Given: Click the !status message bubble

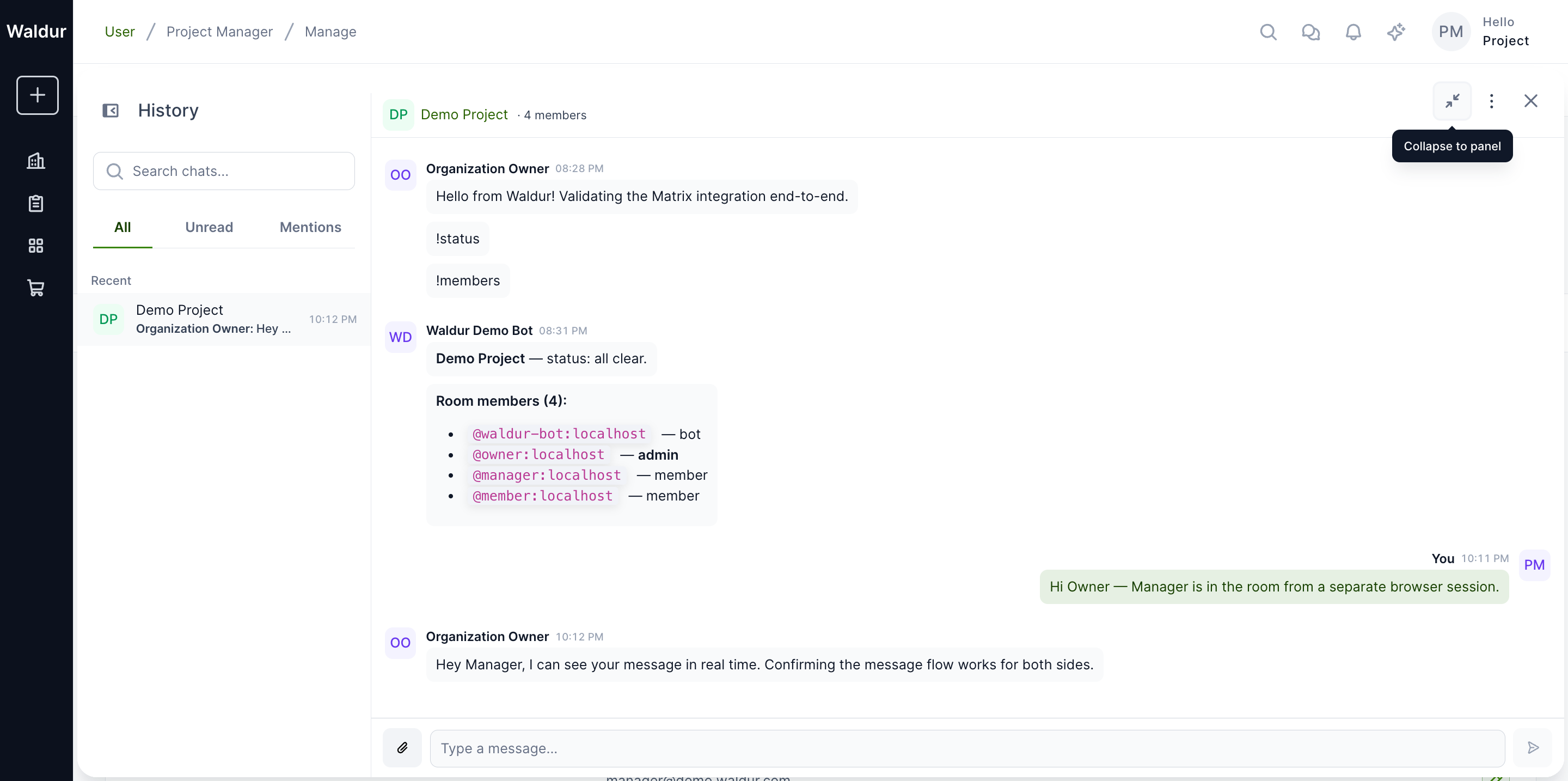Looking at the screenshot, I should point(457,239).
